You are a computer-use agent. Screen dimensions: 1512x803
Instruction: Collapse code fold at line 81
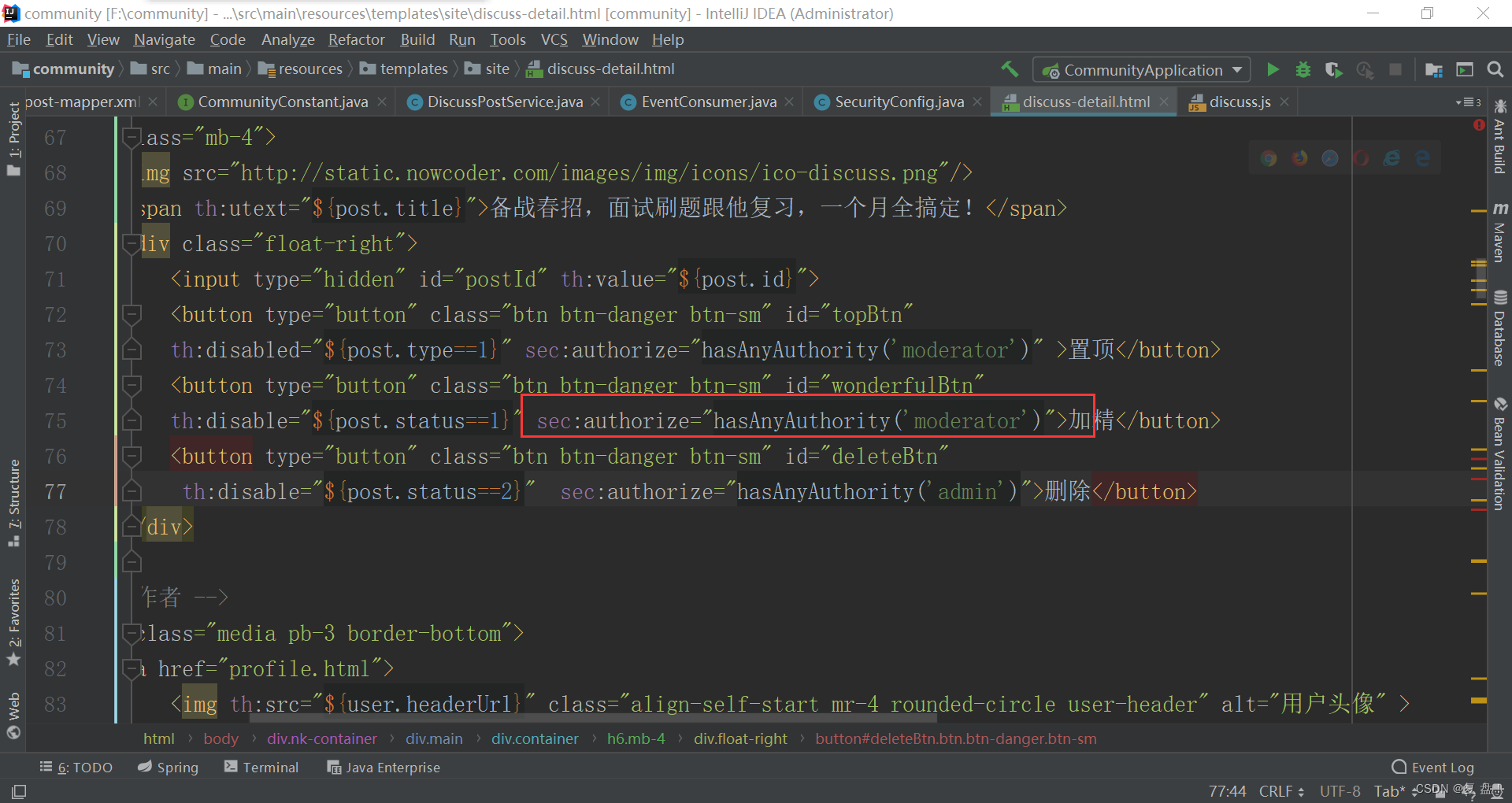[132, 634]
